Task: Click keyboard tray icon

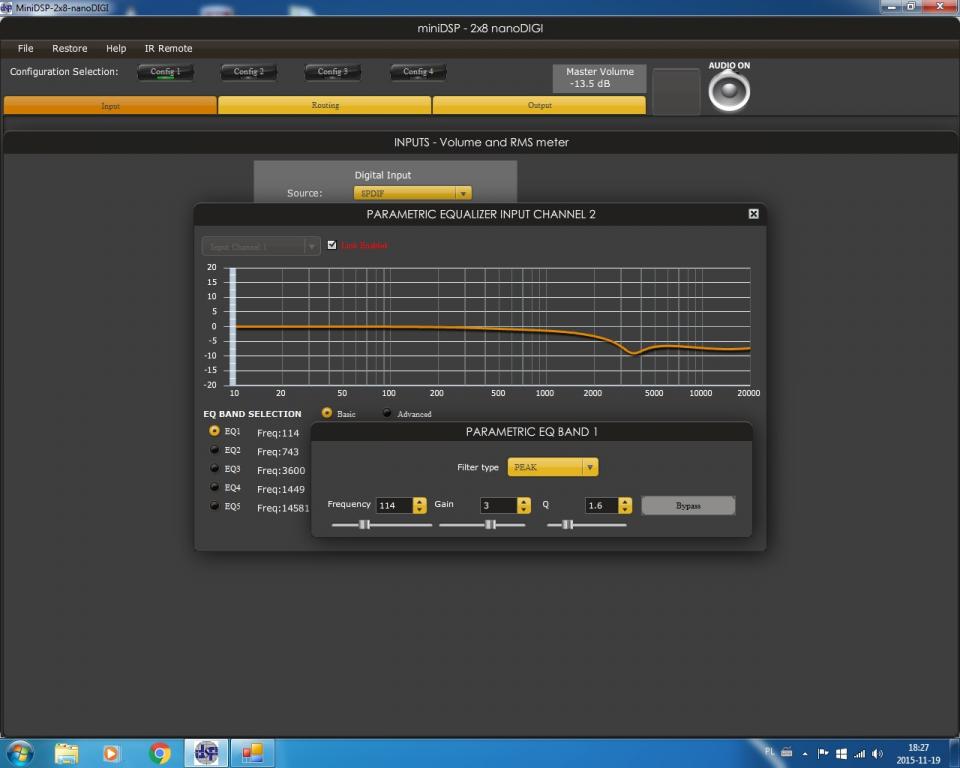Action: pos(787,752)
